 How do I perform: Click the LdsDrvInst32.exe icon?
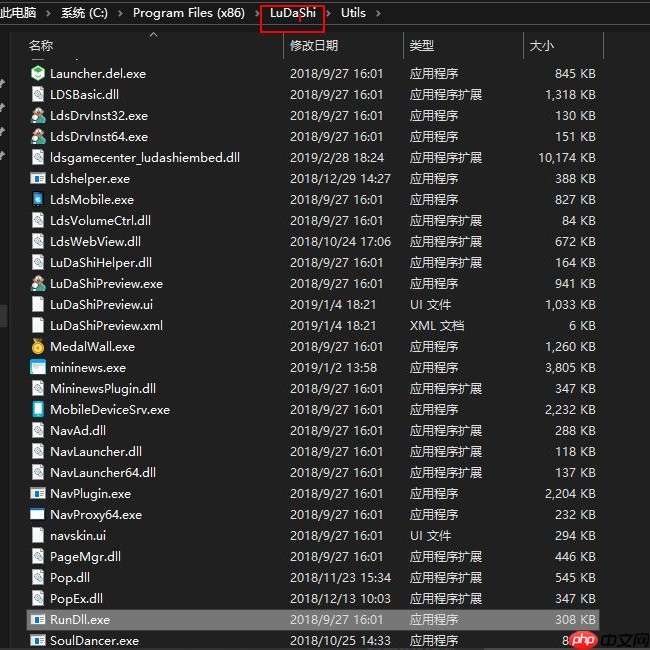[38, 116]
